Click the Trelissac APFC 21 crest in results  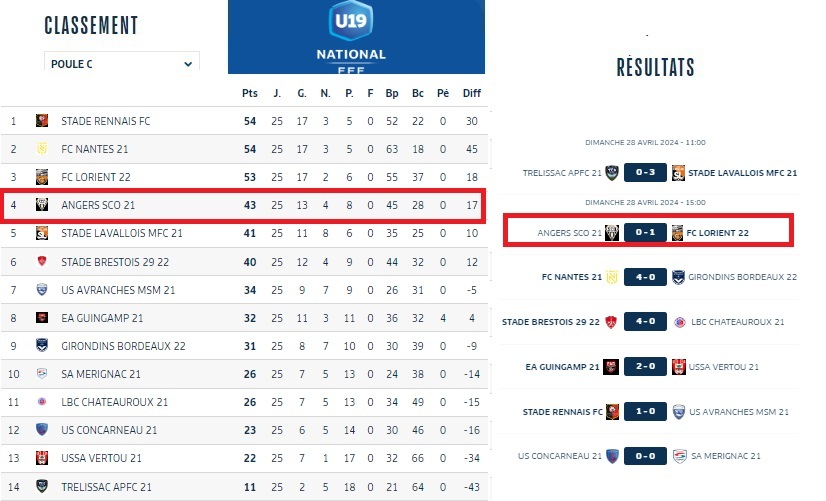[612, 173]
